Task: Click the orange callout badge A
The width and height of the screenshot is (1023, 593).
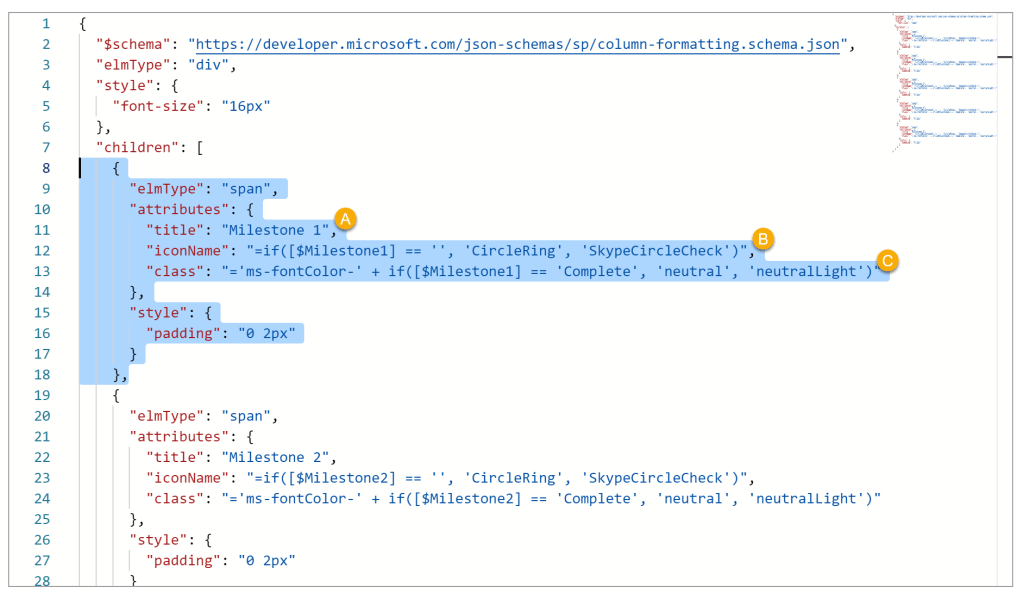Action: click(x=345, y=218)
